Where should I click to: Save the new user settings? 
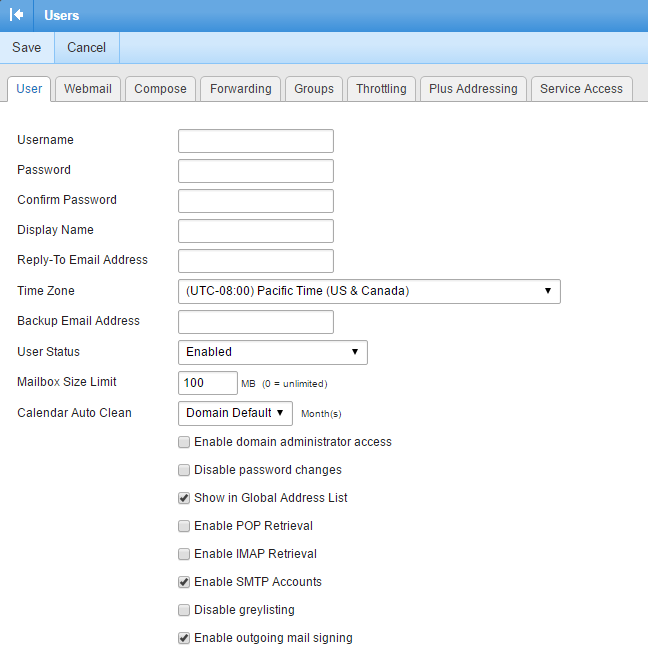[27, 47]
